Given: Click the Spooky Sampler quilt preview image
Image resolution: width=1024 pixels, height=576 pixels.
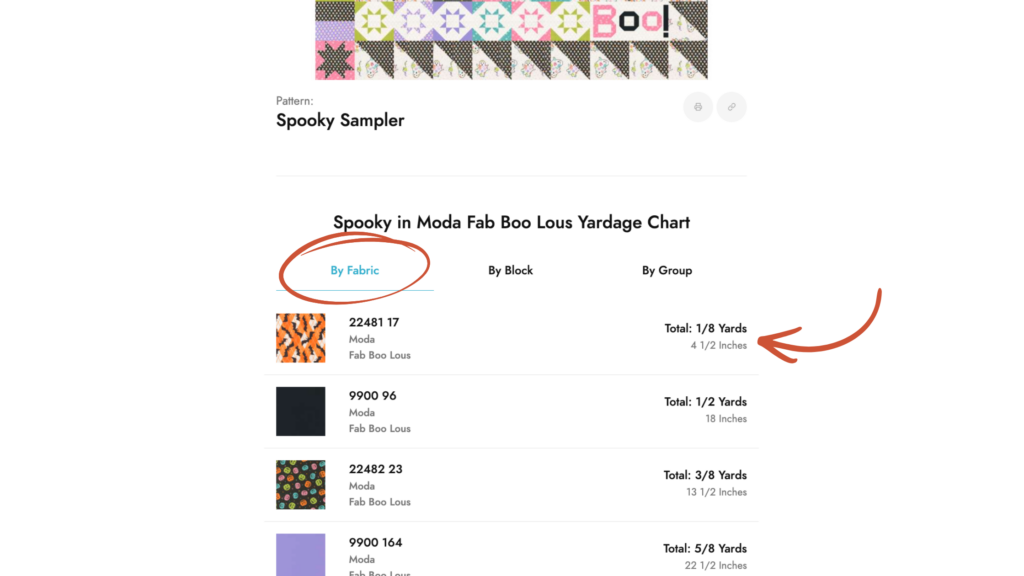Looking at the screenshot, I should coord(511,40).
